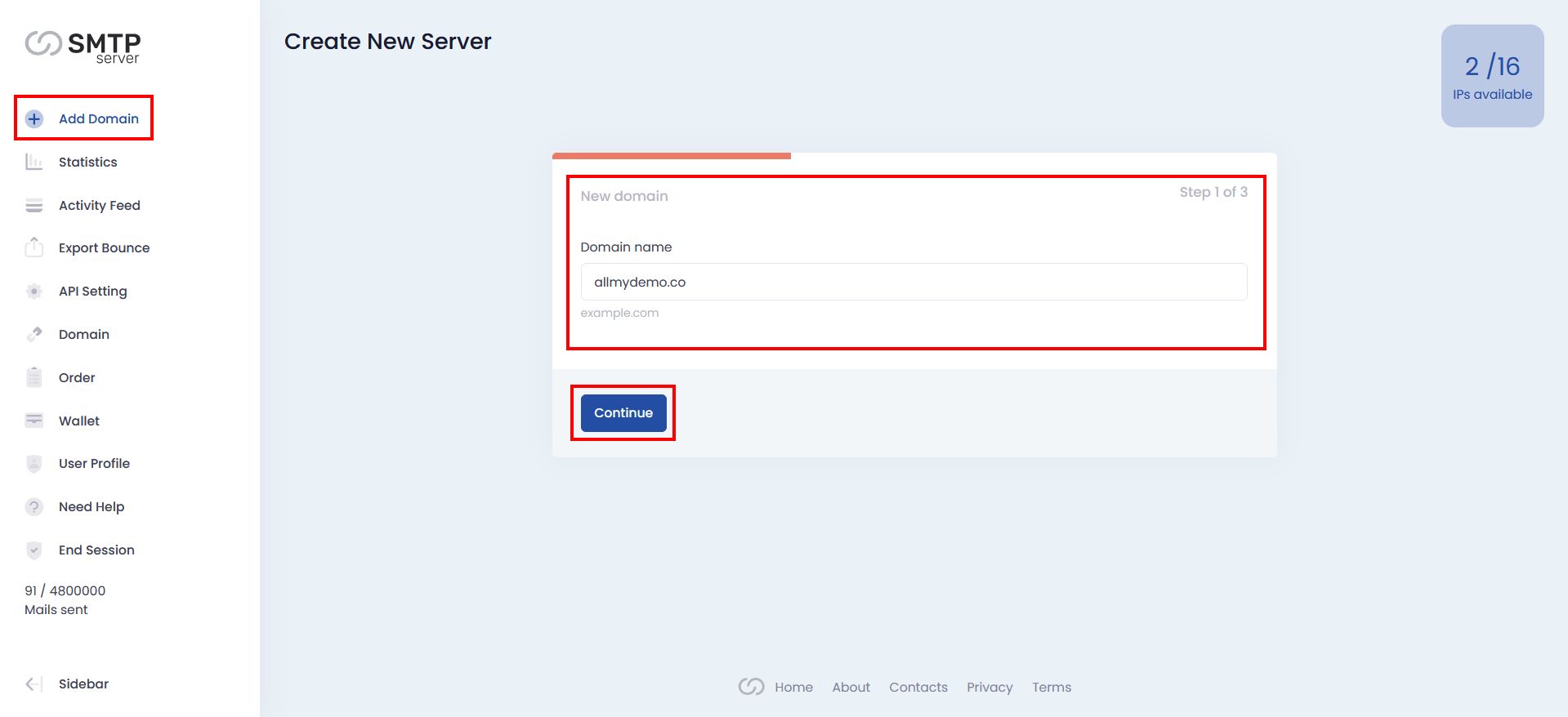
Task: Click the API Setting gear icon
Action: pos(34,292)
